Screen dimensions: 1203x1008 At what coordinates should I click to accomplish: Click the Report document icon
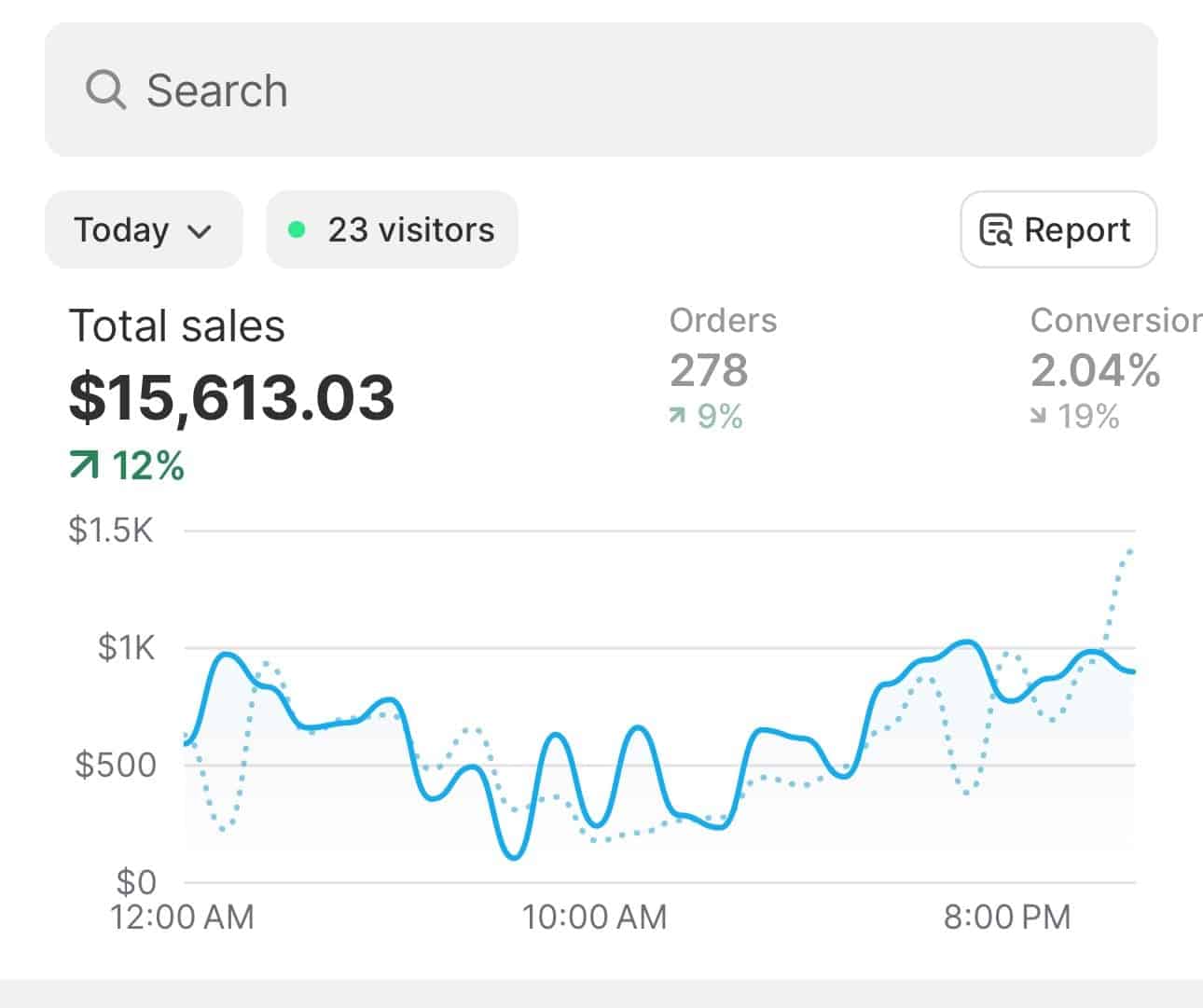coord(995,229)
